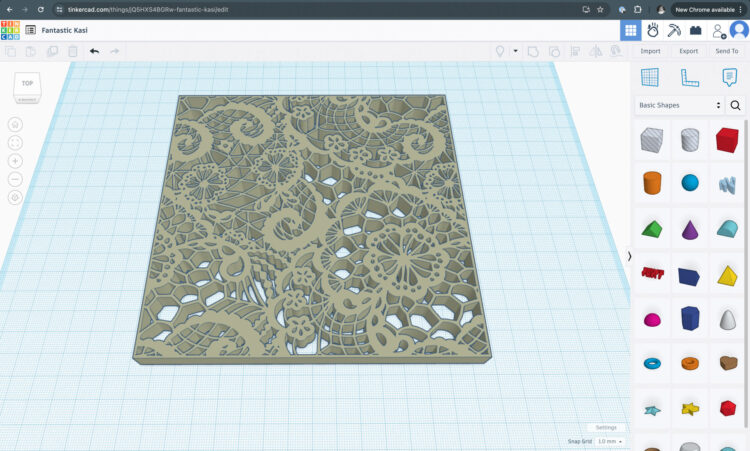Open the Basic Shapes category dropdown
The width and height of the screenshot is (750, 451).
coord(679,105)
